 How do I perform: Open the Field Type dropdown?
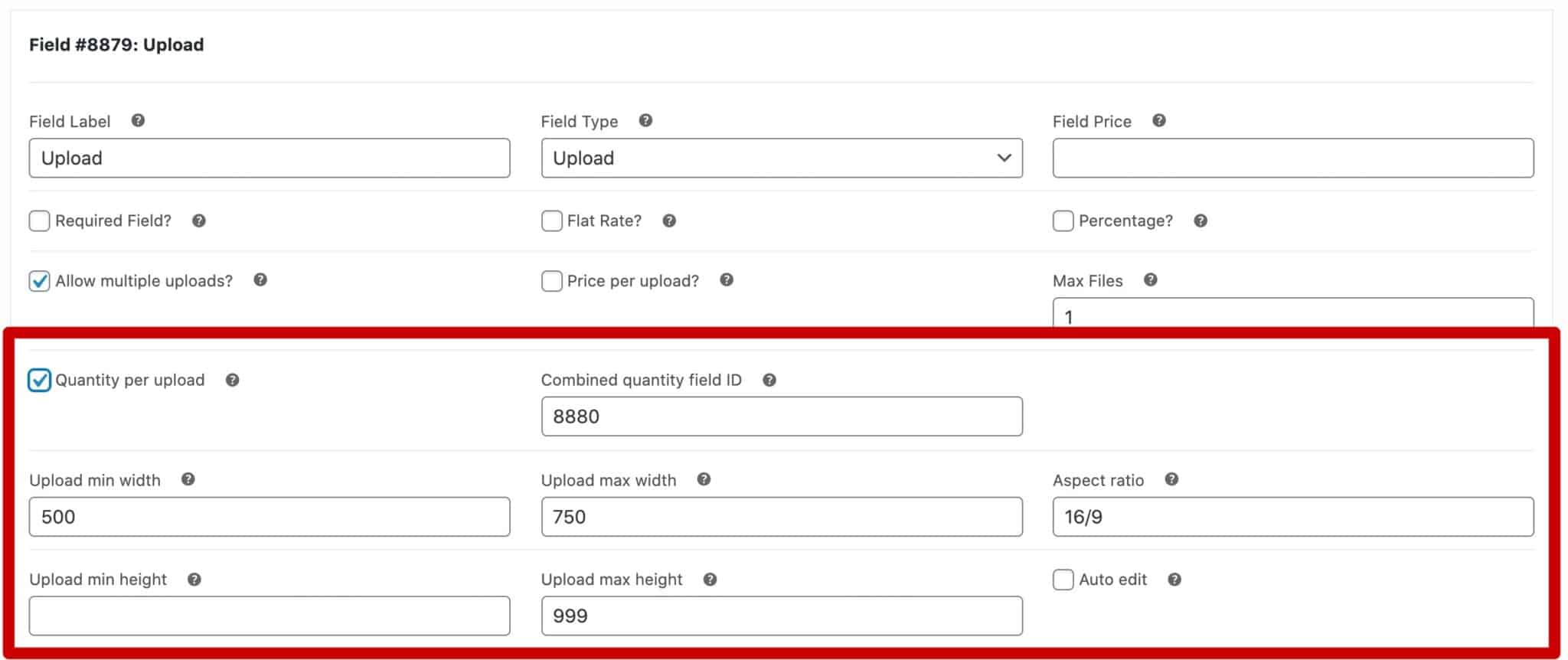[782, 158]
